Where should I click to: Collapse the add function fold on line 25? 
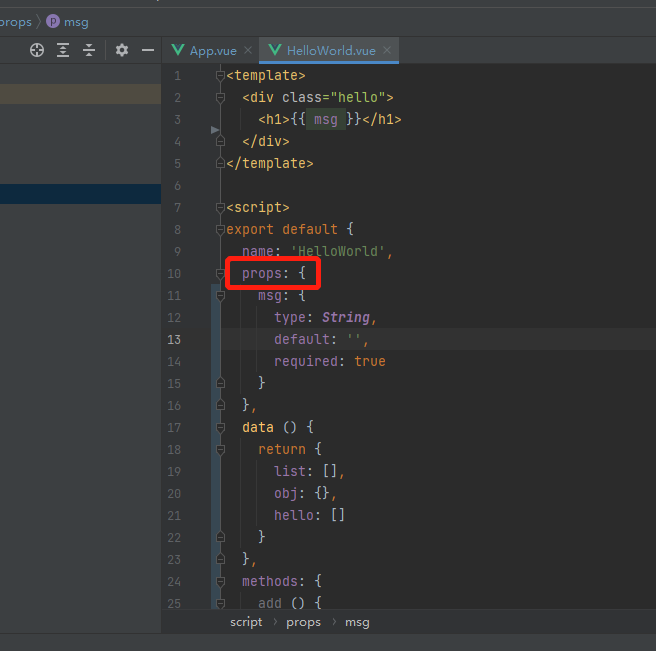220,603
